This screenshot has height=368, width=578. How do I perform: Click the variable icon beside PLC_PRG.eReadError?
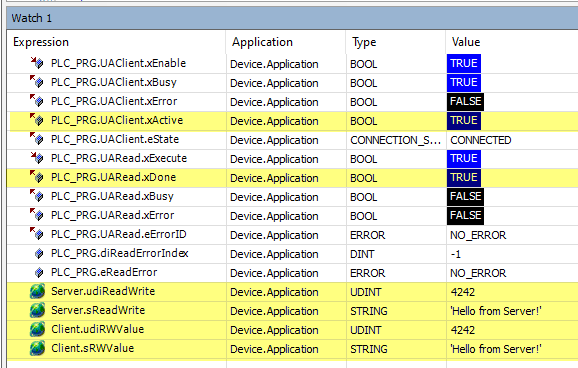pyautogui.click(x=39, y=272)
